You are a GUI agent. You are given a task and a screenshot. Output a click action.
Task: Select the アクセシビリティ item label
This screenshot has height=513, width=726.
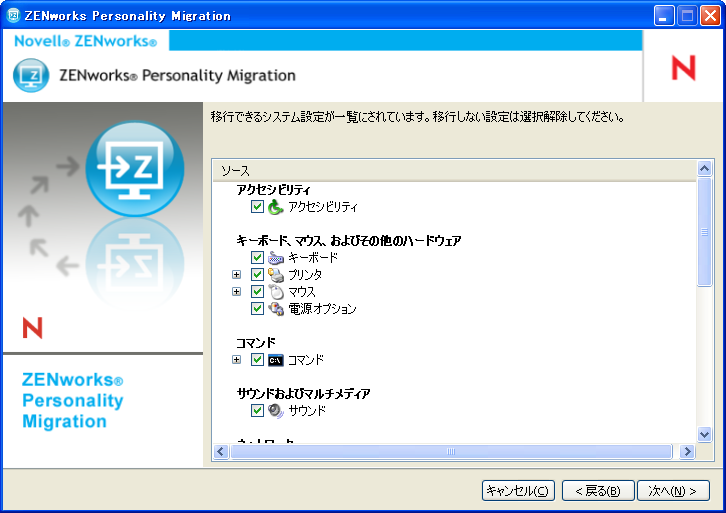[323, 206]
